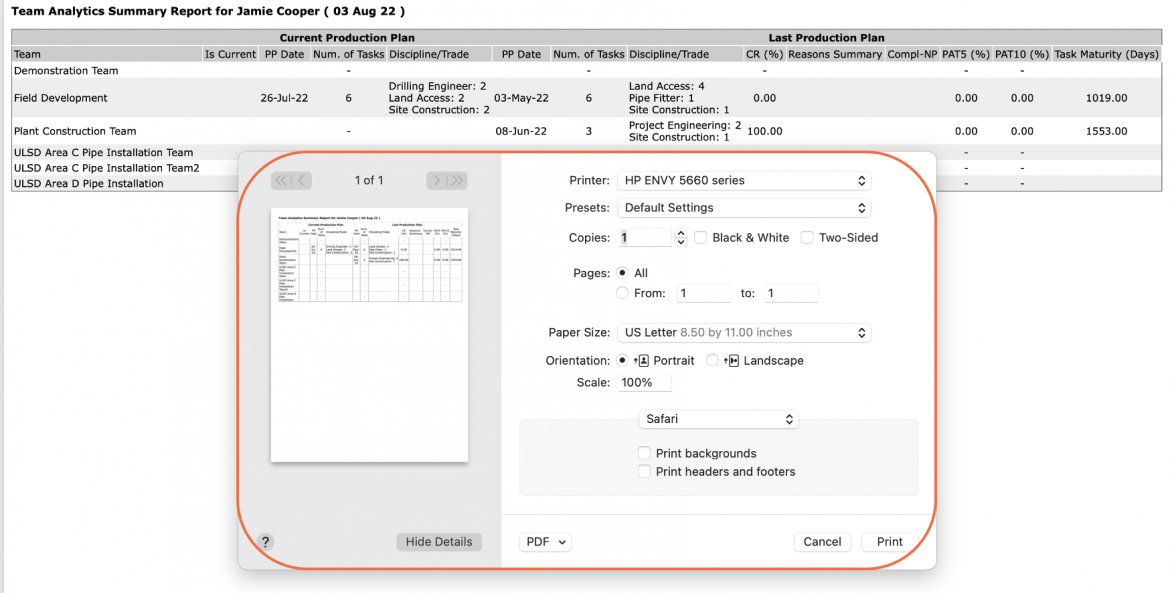Click the 26-Jul-22 PP date cell
This screenshot has height=593, width=1170.
[284, 98]
